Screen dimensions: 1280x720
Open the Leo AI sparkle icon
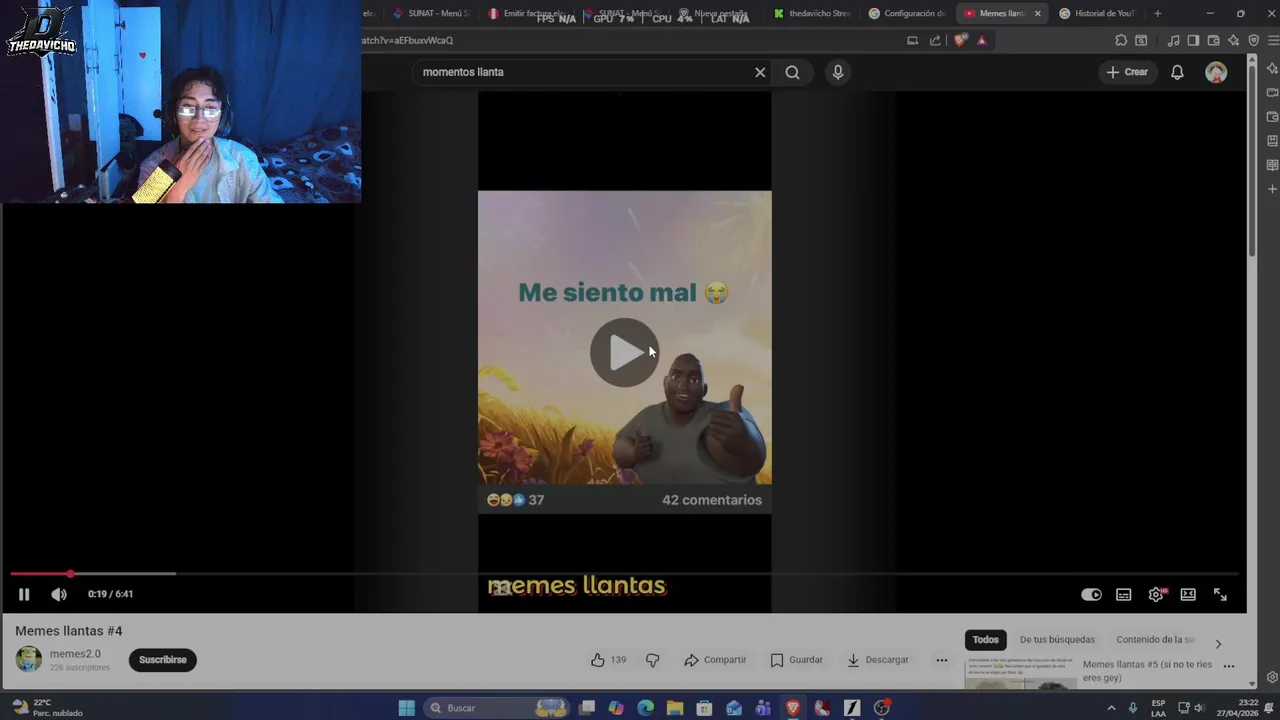[x=1233, y=40]
